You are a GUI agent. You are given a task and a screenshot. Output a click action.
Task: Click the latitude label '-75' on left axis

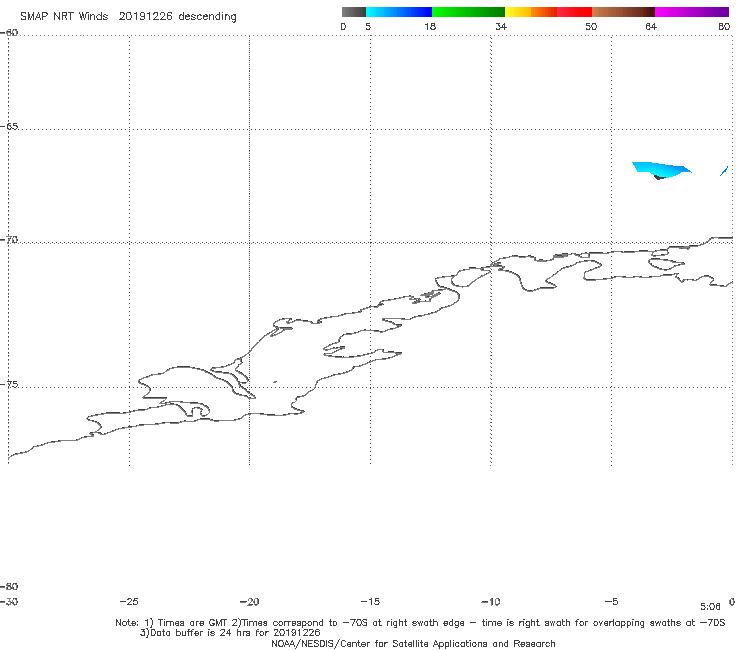[9, 384]
